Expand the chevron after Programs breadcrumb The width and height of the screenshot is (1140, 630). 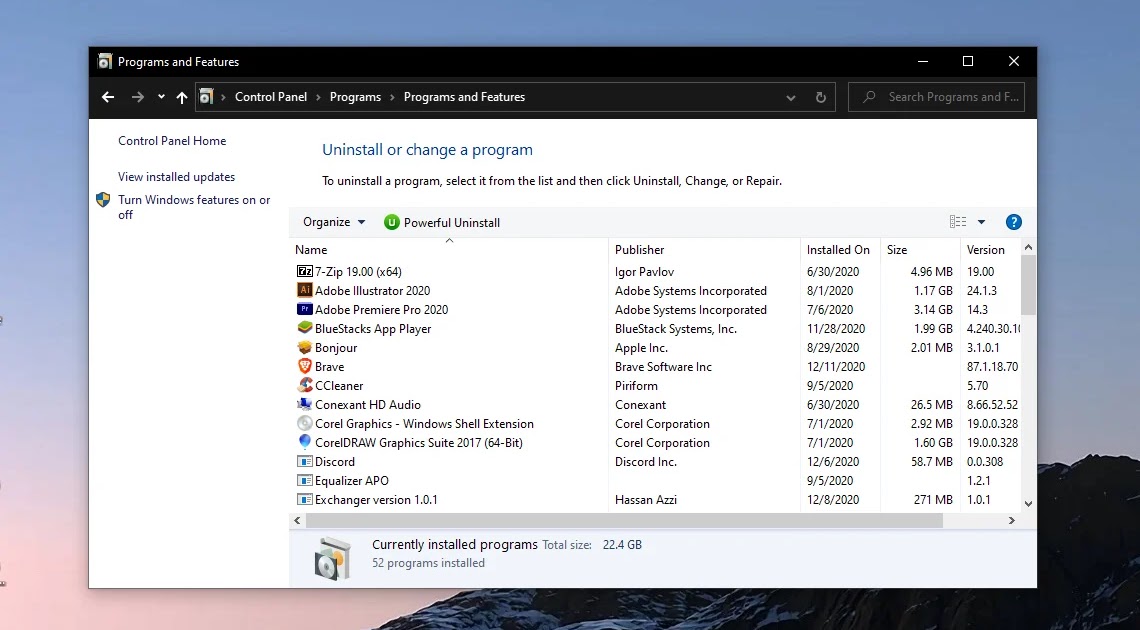(393, 97)
